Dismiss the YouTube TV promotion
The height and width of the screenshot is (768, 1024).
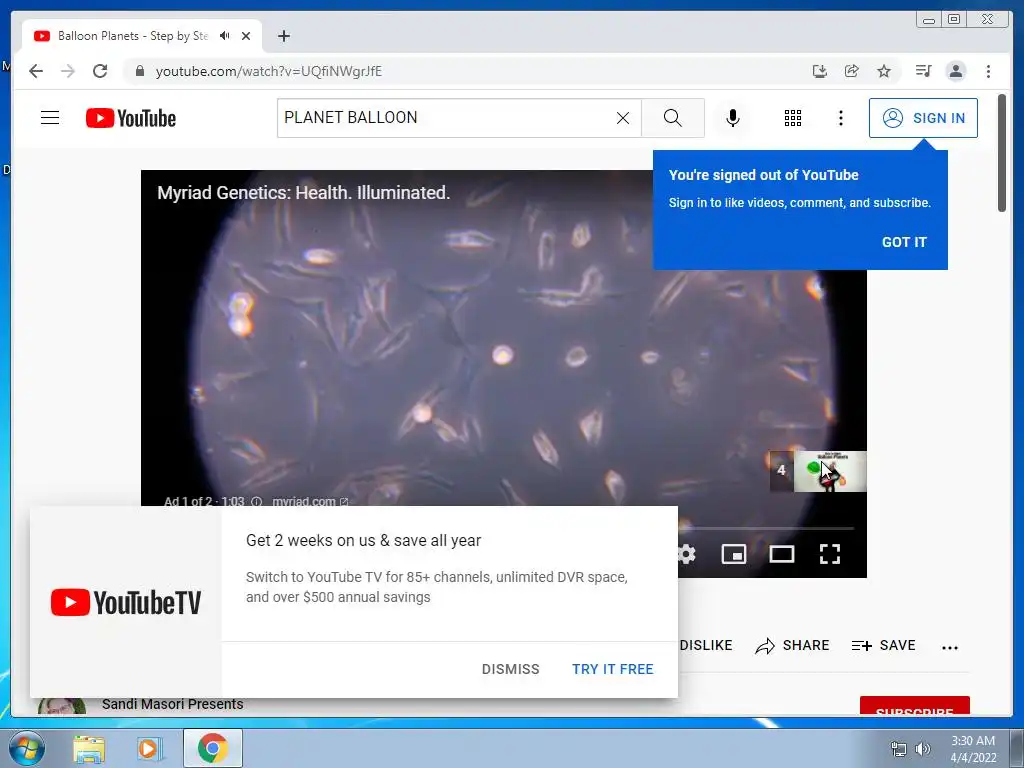click(x=511, y=669)
